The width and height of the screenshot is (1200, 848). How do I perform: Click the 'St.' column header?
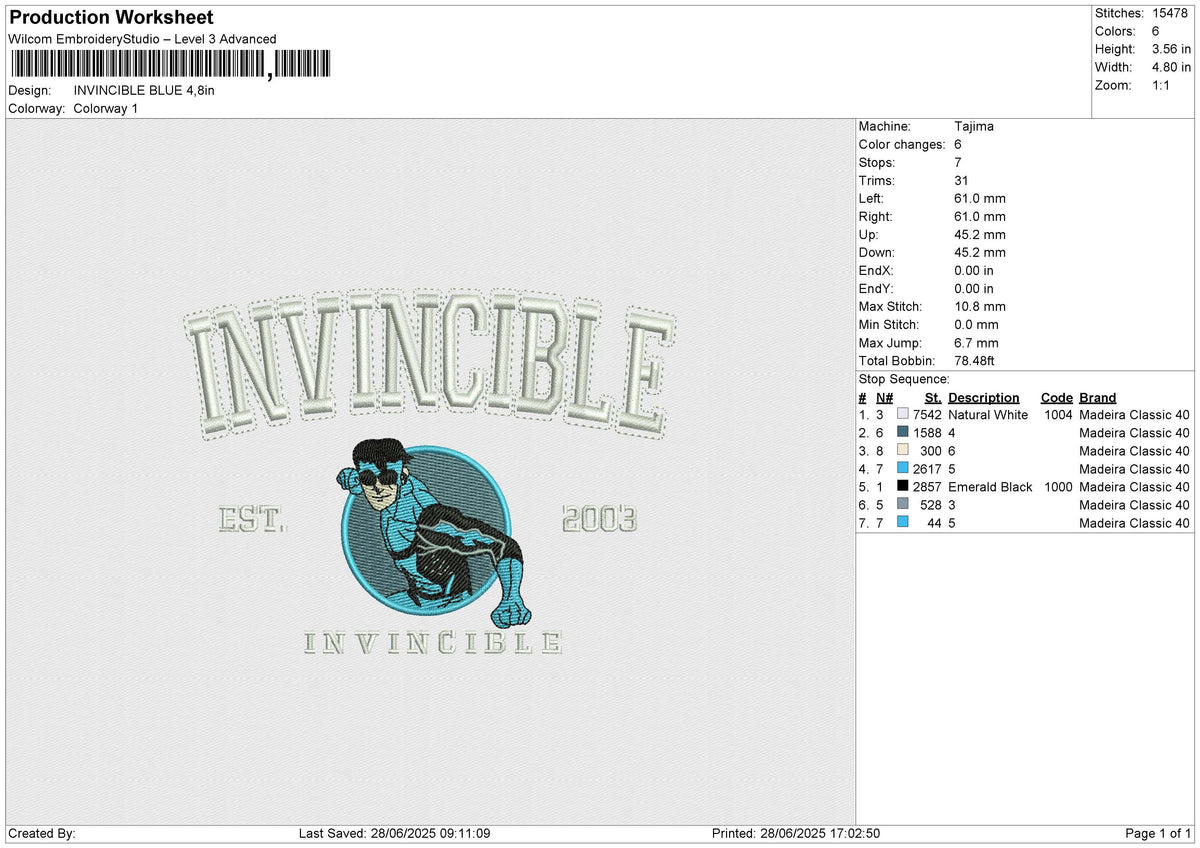point(933,398)
